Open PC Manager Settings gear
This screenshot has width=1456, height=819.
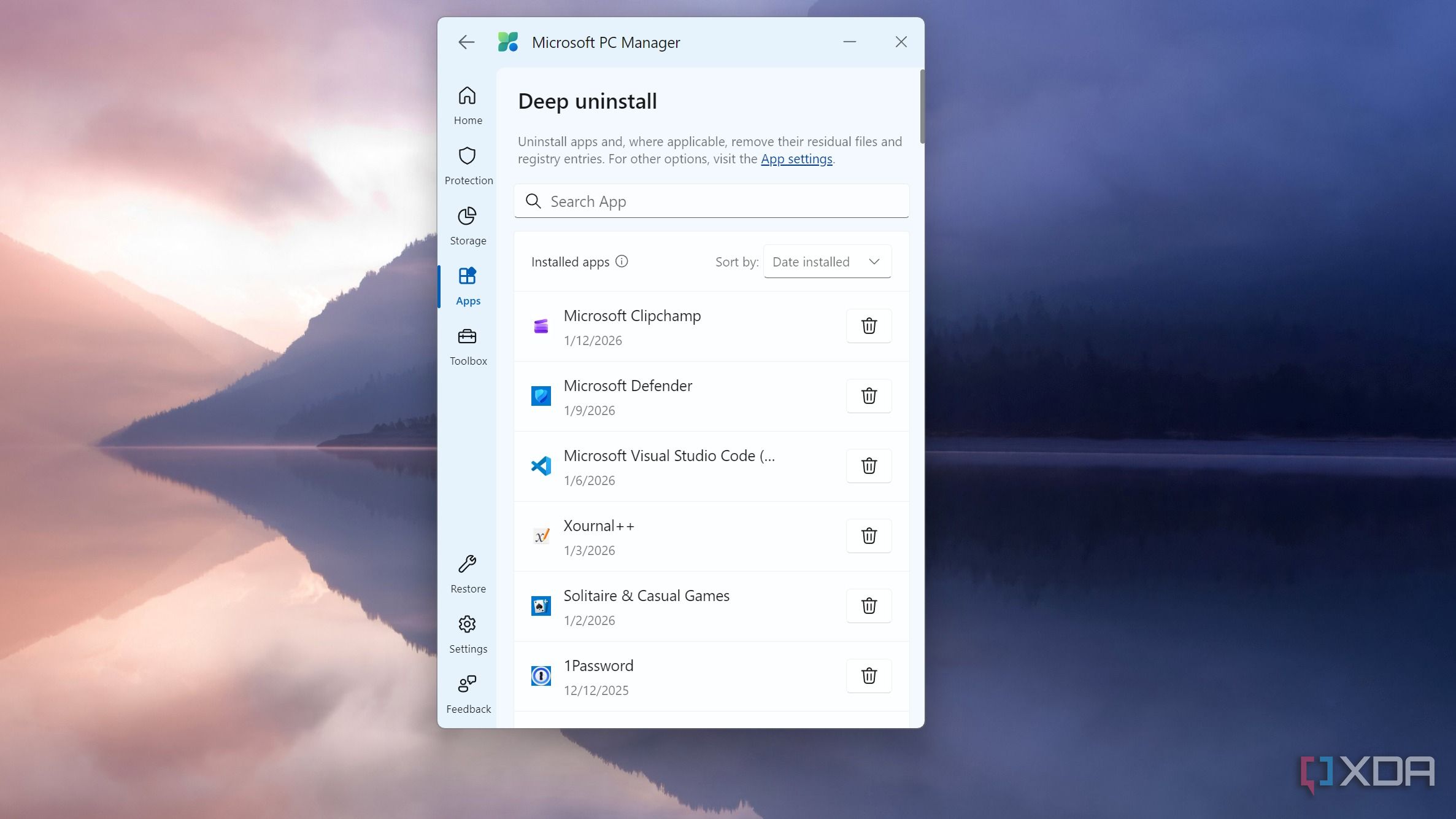point(468,634)
